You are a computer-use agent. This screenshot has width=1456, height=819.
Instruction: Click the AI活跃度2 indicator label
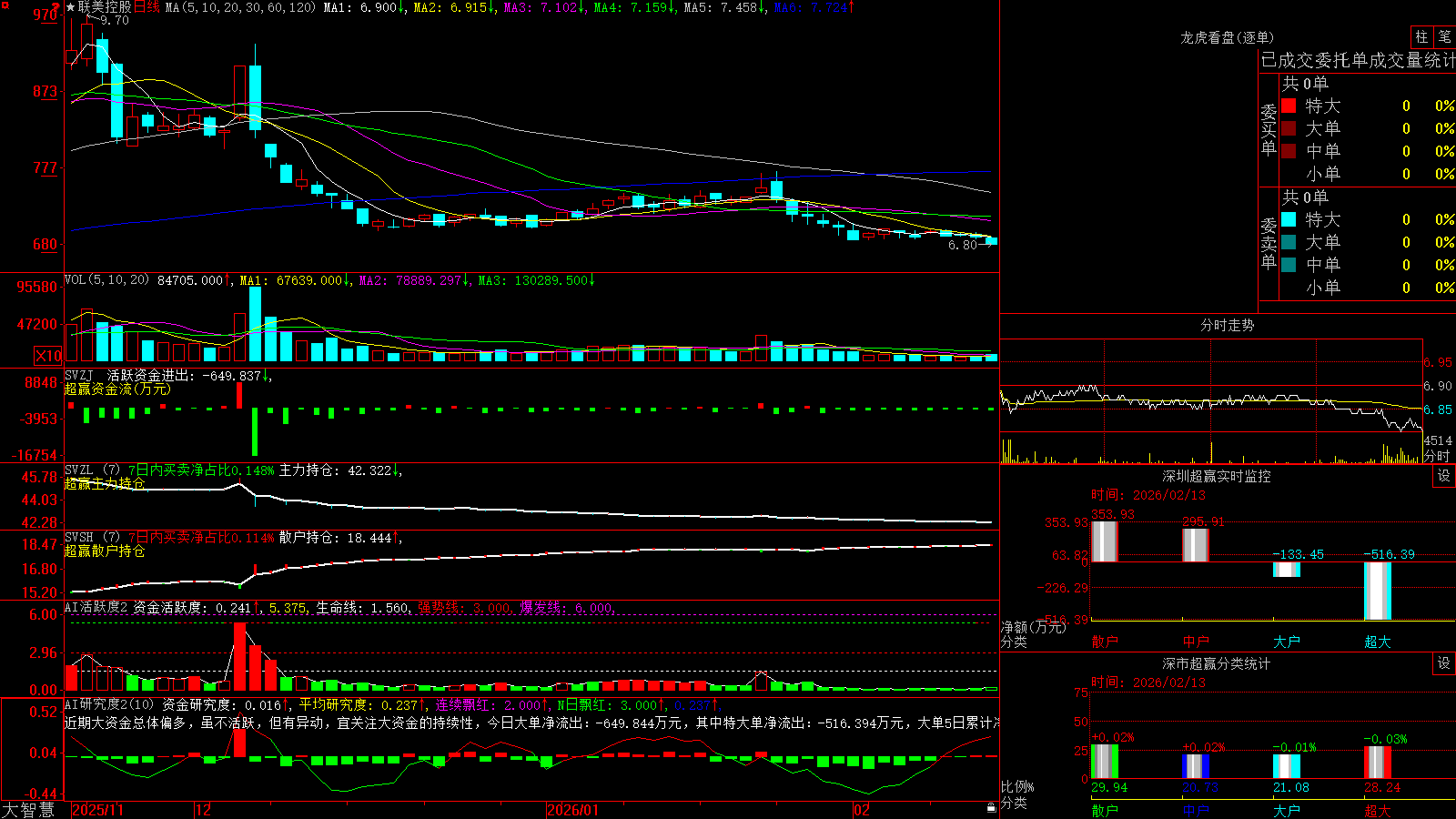(96, 607)
